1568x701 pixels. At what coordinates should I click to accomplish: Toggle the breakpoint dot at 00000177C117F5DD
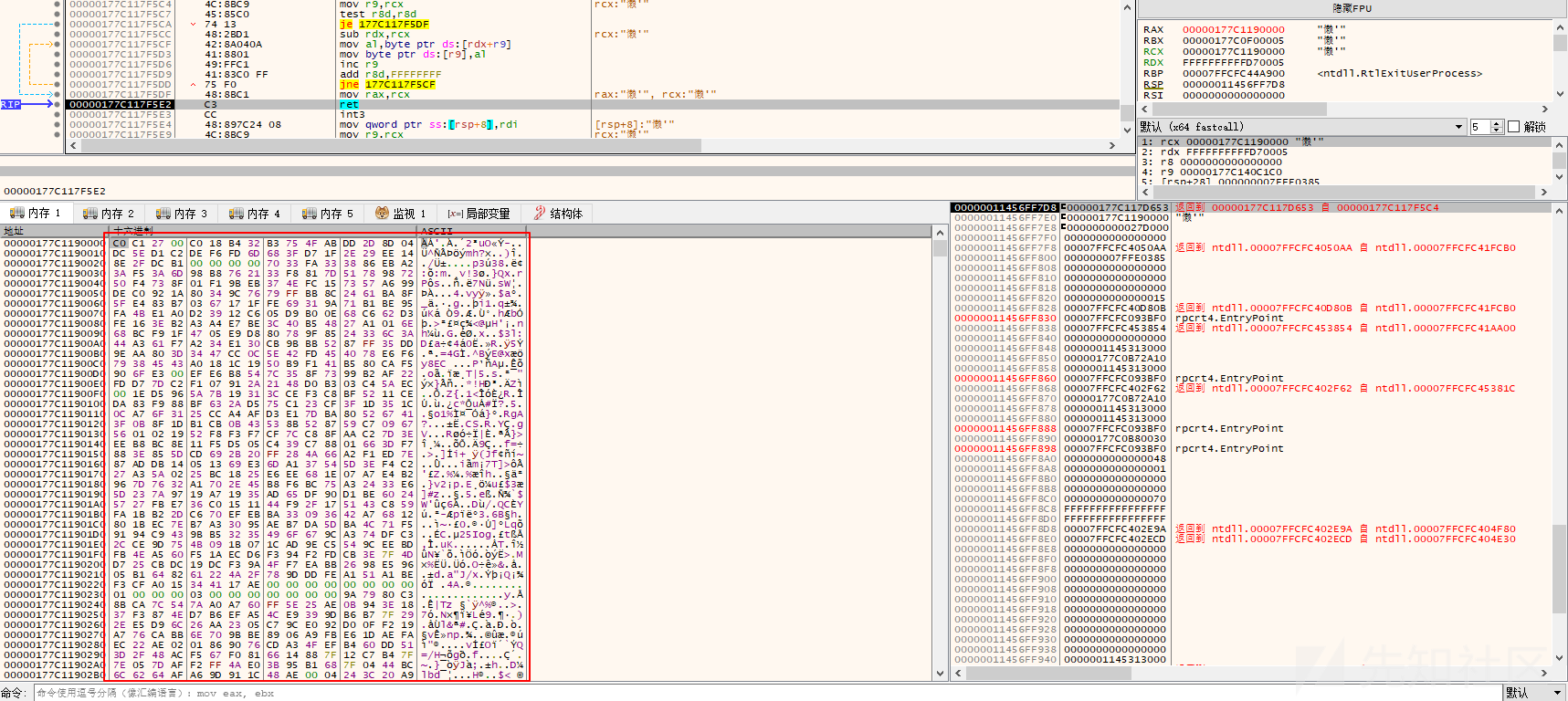point(58,85)
